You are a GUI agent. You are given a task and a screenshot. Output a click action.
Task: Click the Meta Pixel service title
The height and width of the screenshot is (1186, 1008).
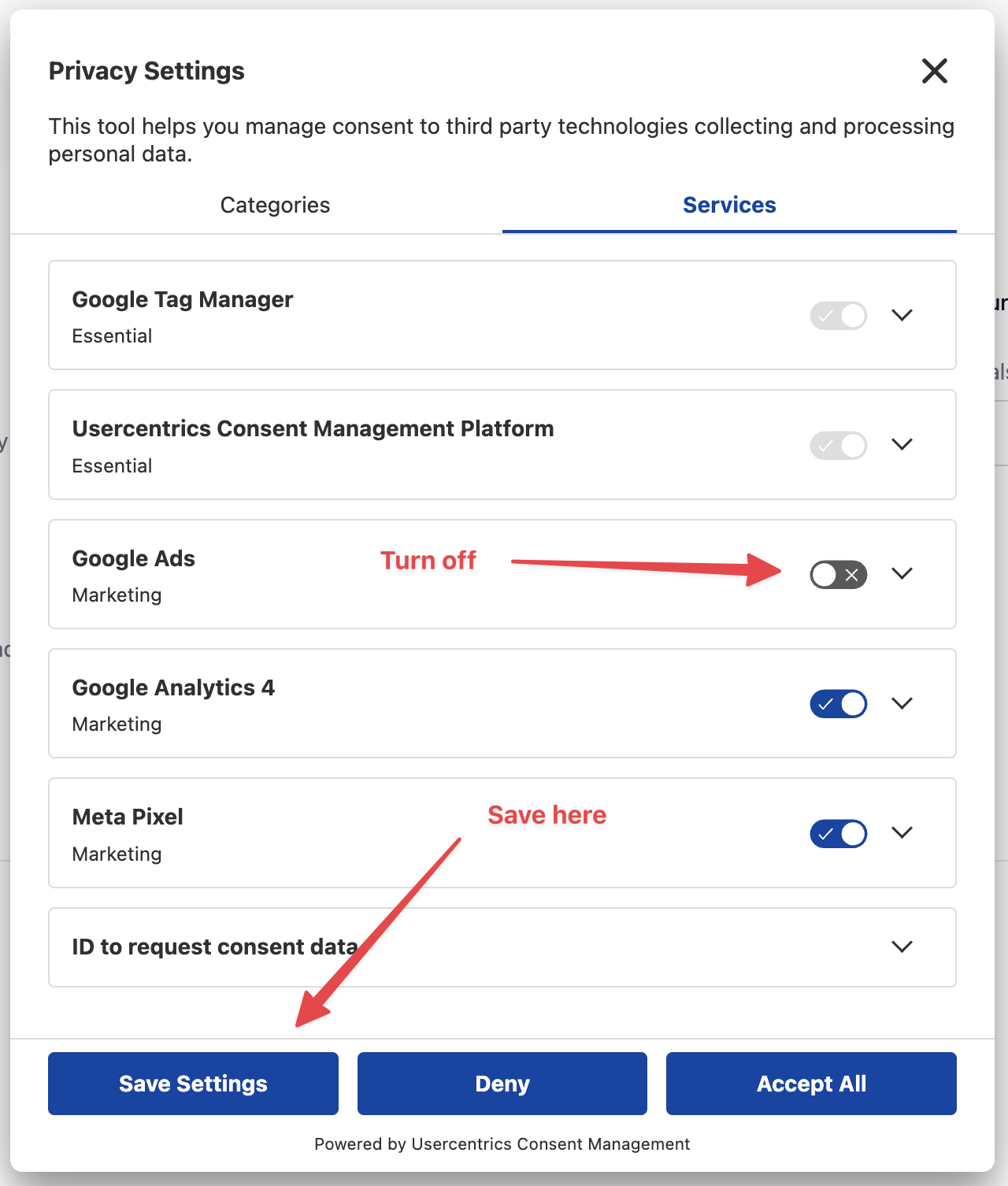click(128, 817)
